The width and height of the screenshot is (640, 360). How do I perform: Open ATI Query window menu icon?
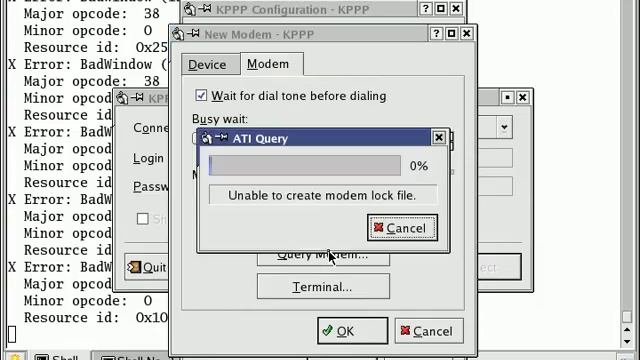[207, 138]
